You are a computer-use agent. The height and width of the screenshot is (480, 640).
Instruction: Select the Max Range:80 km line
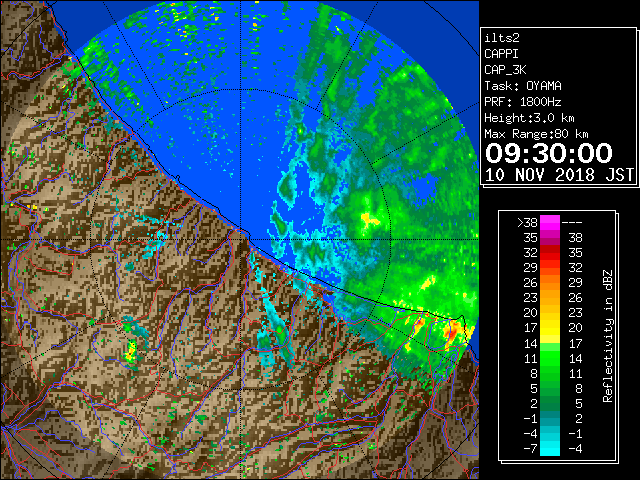tap(536, 134)
